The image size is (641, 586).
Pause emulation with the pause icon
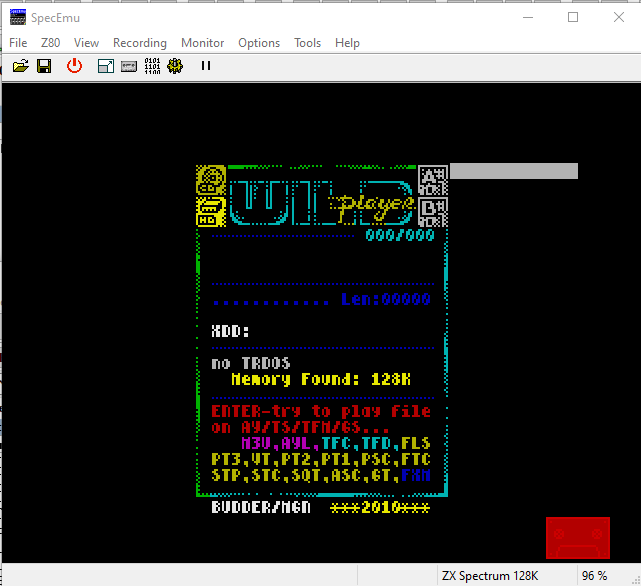206,66
